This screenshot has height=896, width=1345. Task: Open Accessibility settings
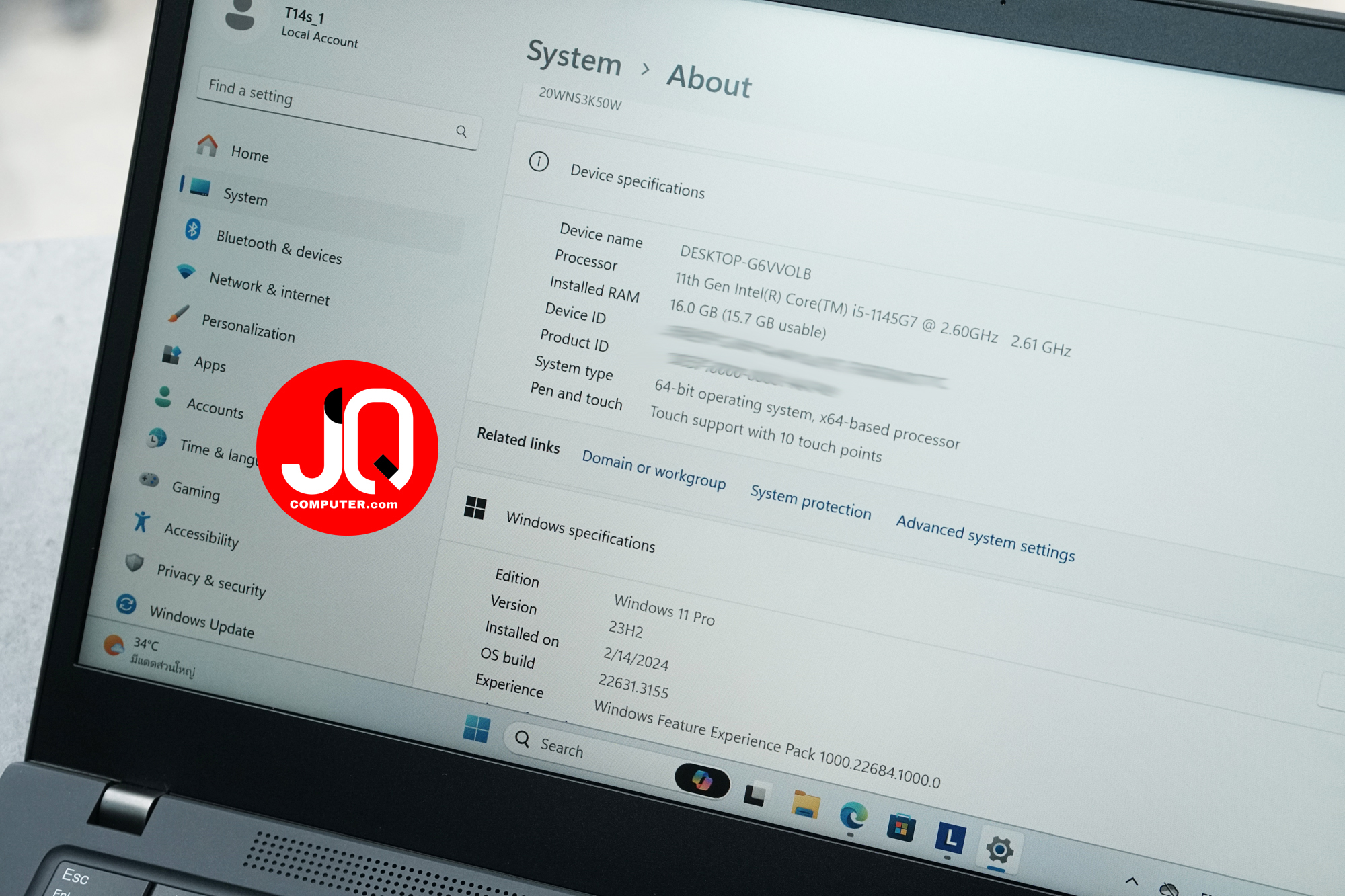point(201,535)
